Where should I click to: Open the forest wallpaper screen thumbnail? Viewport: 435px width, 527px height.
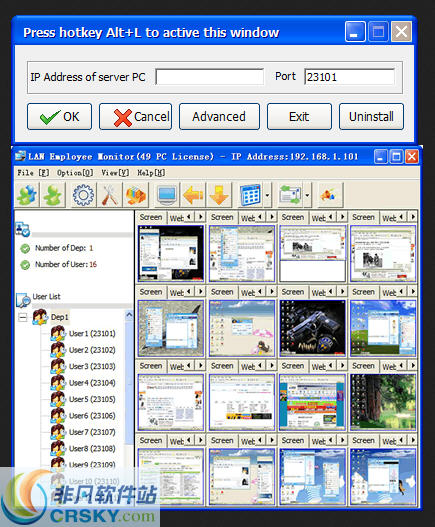(x=383, y=402)
